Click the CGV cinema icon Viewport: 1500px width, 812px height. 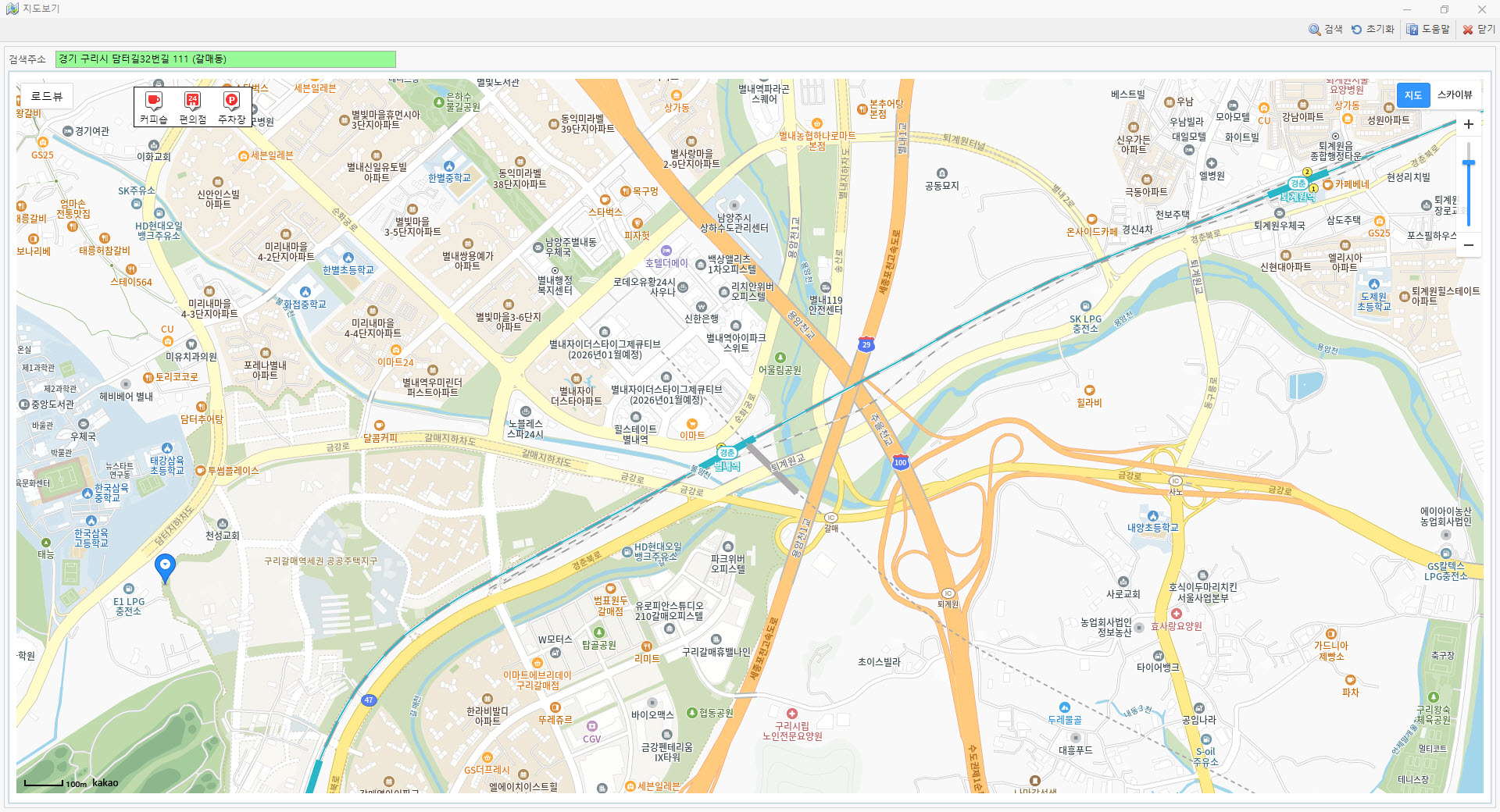(592, 727)
